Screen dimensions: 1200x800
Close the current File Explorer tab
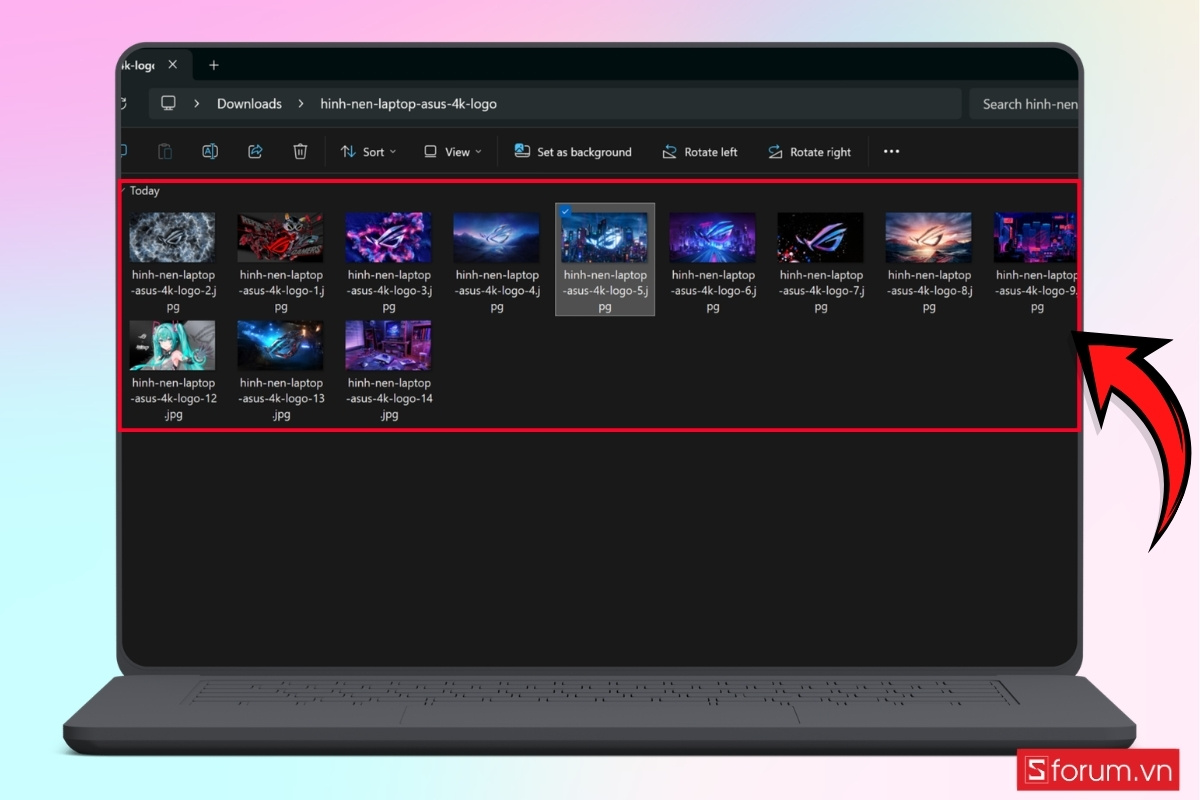(x=172, y=64)
